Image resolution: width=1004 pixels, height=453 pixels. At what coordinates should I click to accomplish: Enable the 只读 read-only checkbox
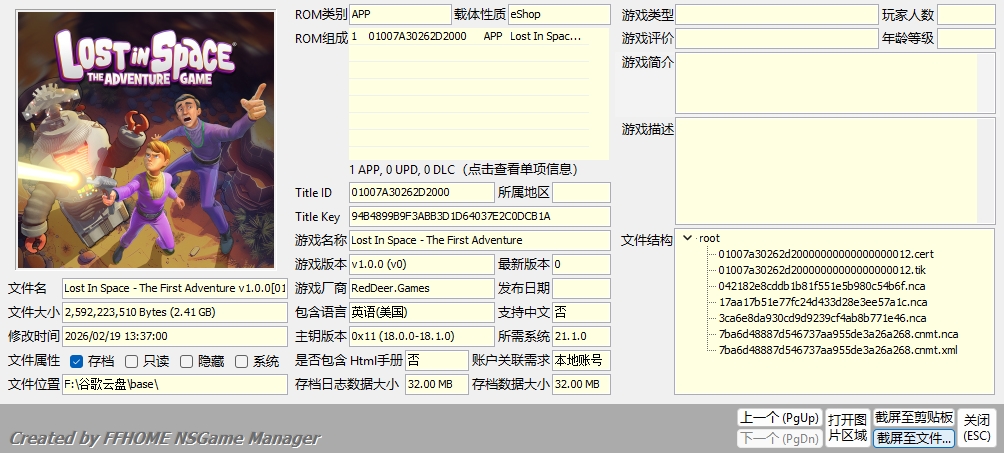[132, 362]
